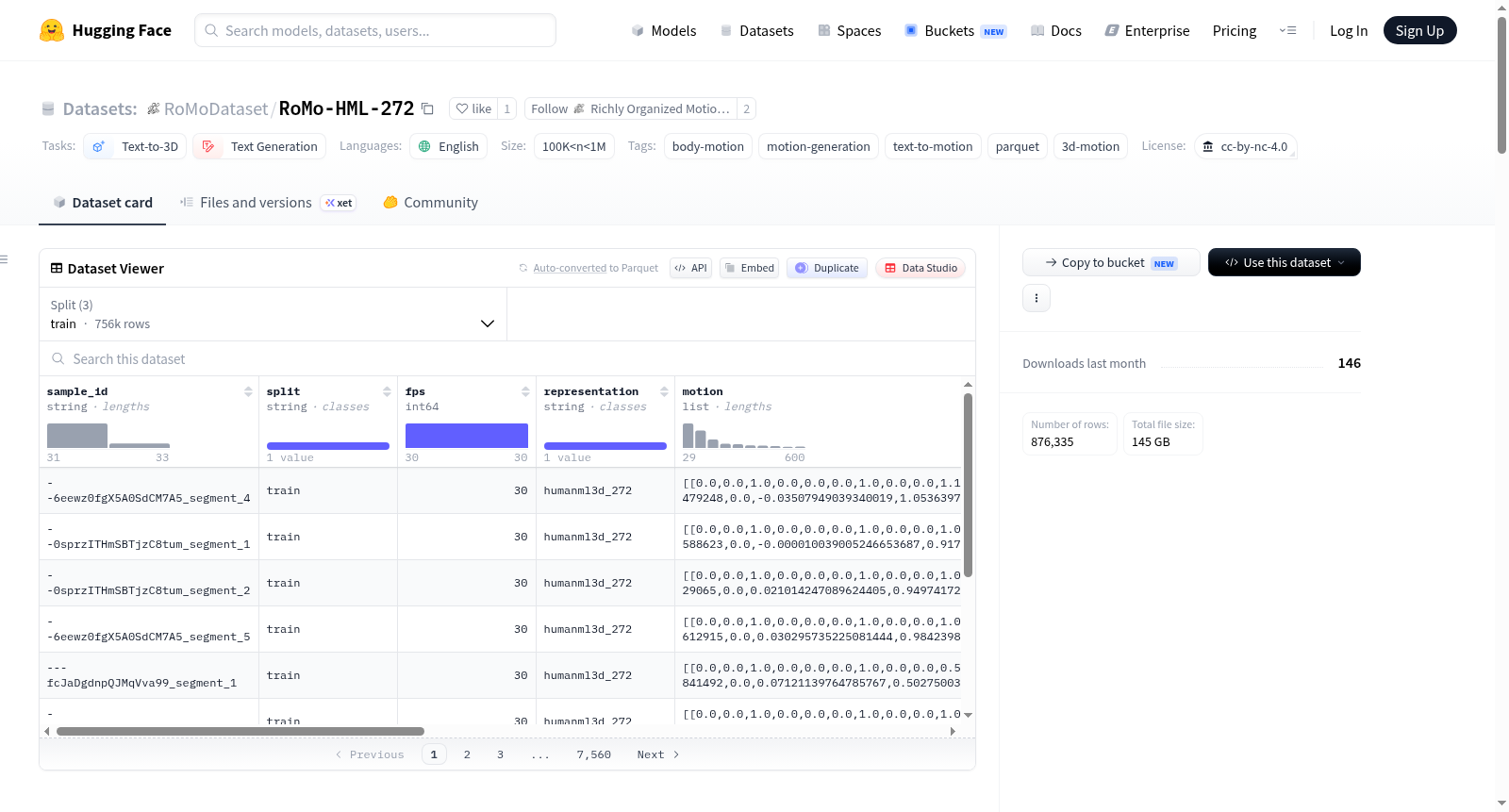This screenshot has width=1509, height=812.
Task: Open the Text-to-3D task tag
Action: (x=136, y=146)
